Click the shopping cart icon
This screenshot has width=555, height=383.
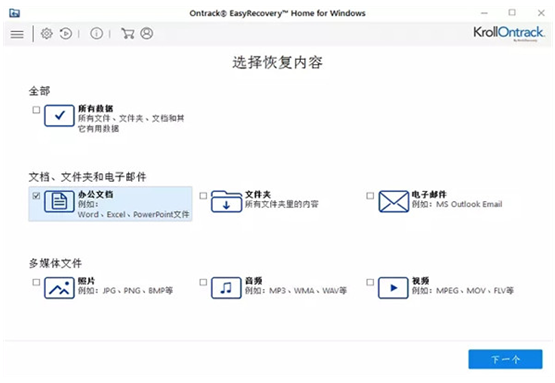(x=127, y=34)
